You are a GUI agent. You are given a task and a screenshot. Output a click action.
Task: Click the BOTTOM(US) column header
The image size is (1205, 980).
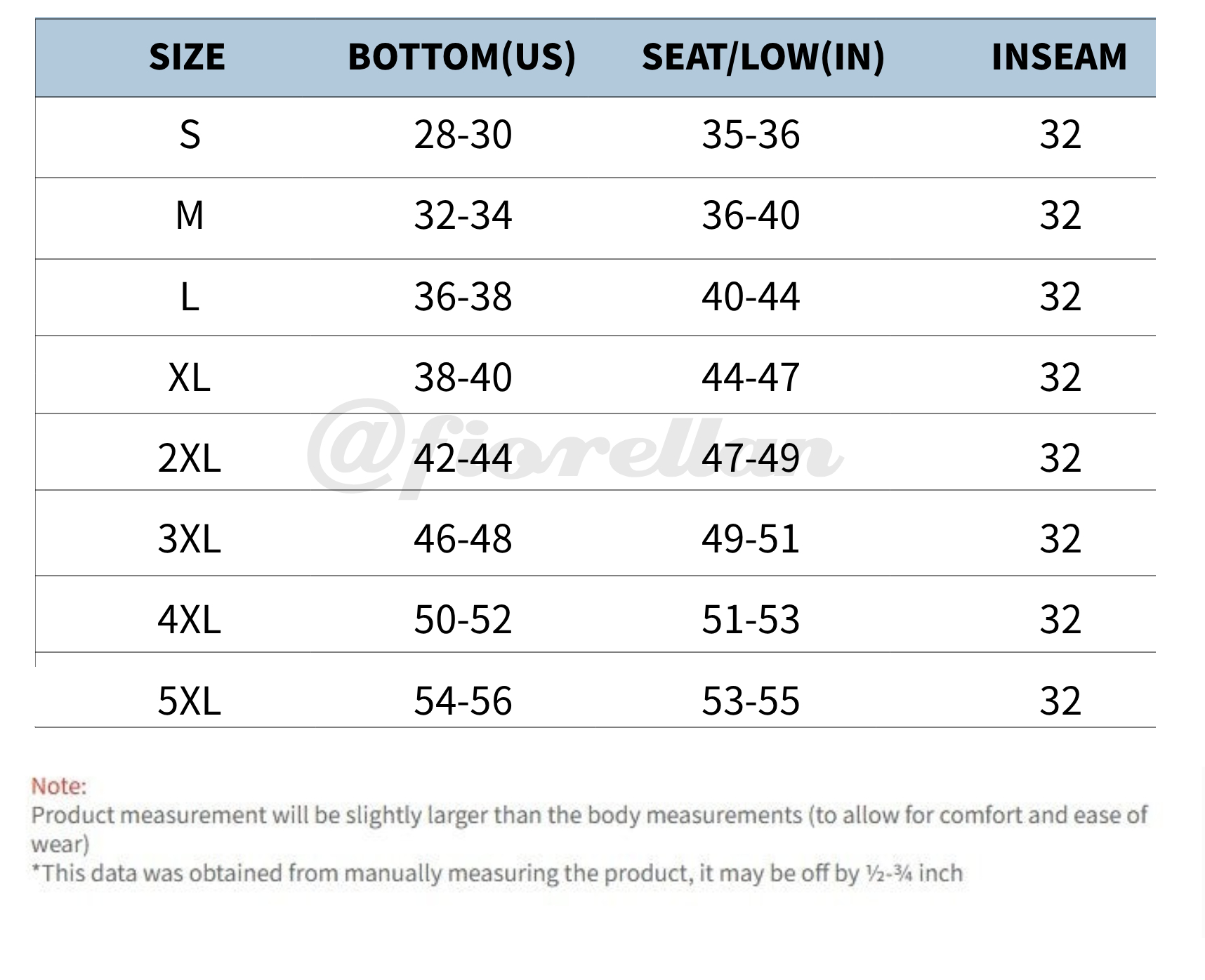461,57
